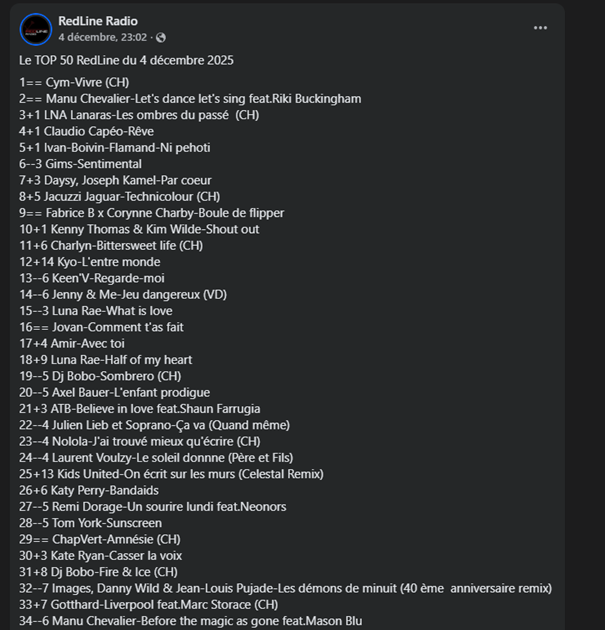Click the public audience globe icon
The image size is (605, 630).
(x=161, y=38)
